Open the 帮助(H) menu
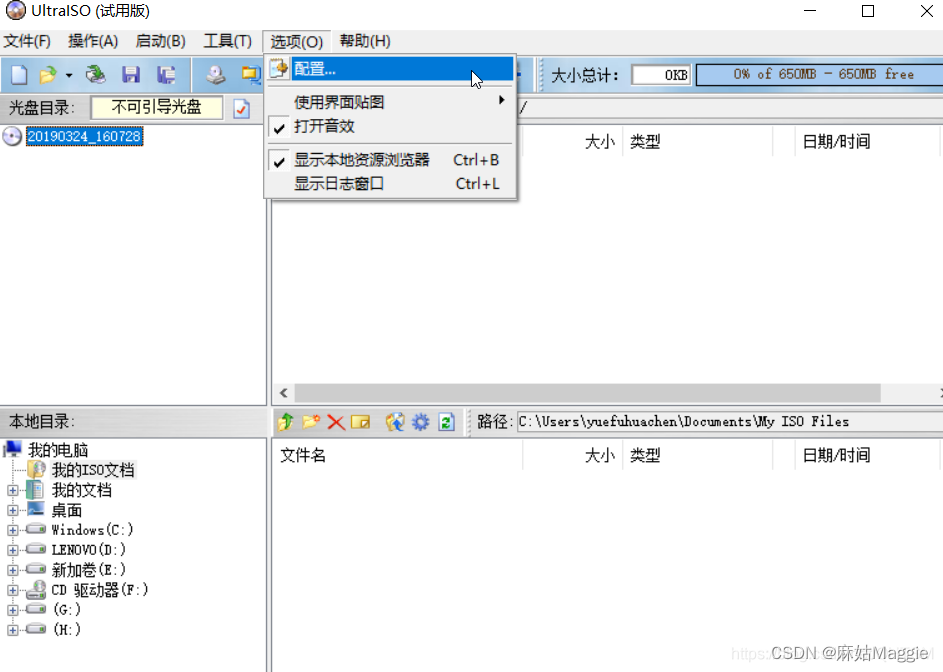Viewport: 943px width, 672px height. pos(365,41)
